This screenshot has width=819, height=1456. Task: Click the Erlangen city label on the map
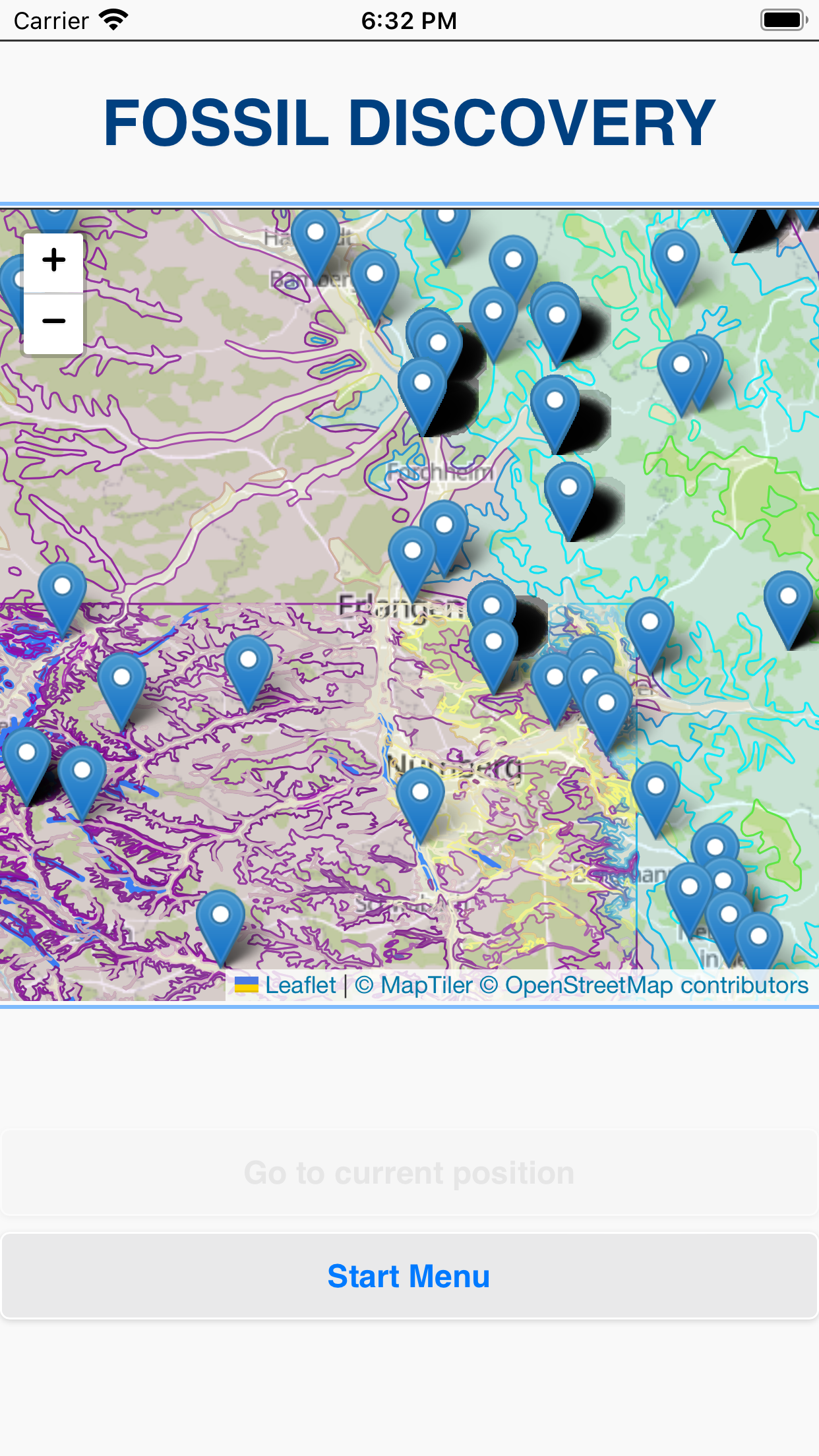click(402, 607)
